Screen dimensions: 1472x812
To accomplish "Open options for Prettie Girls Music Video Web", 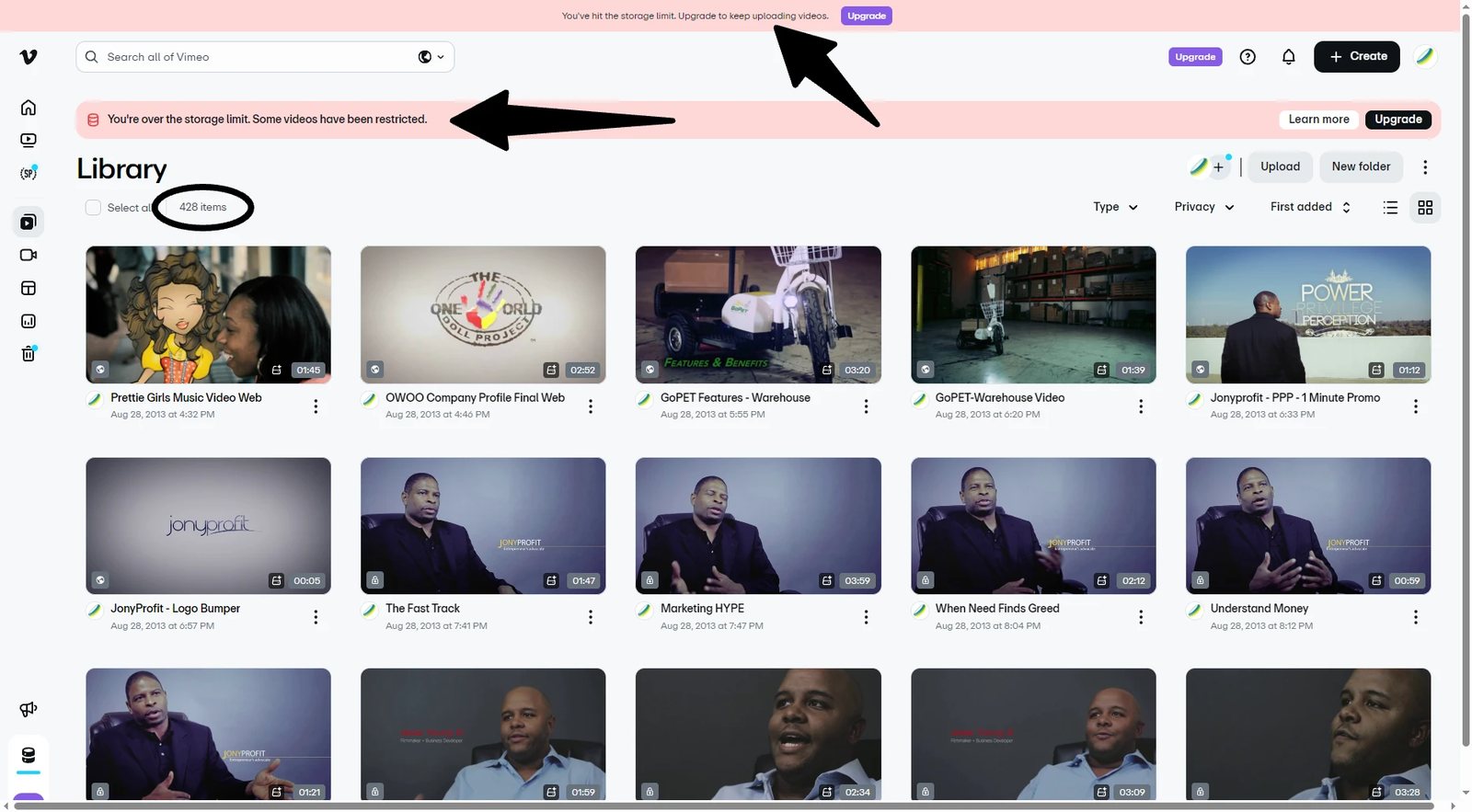I will click(316, 406).
